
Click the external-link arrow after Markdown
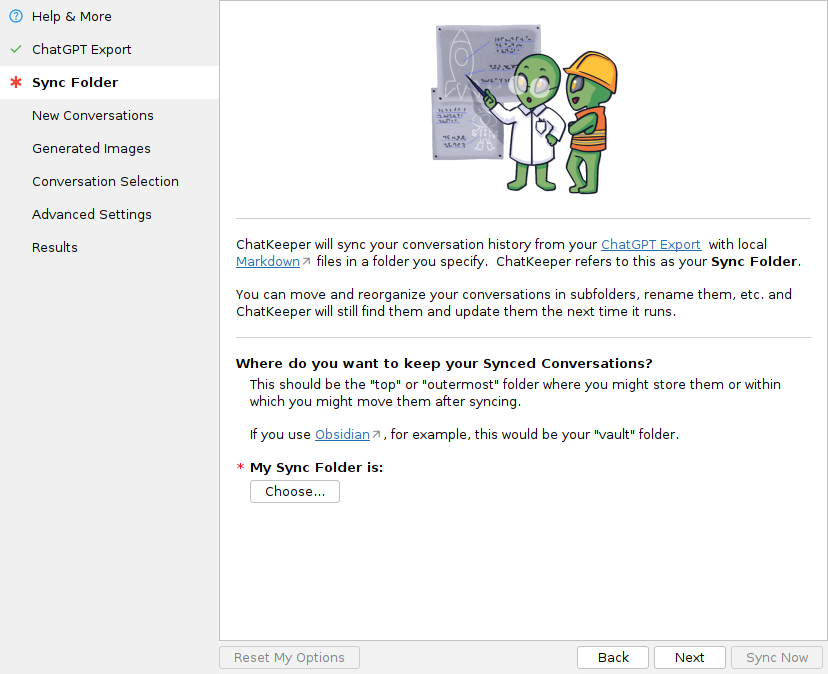[x=306, y=262]
